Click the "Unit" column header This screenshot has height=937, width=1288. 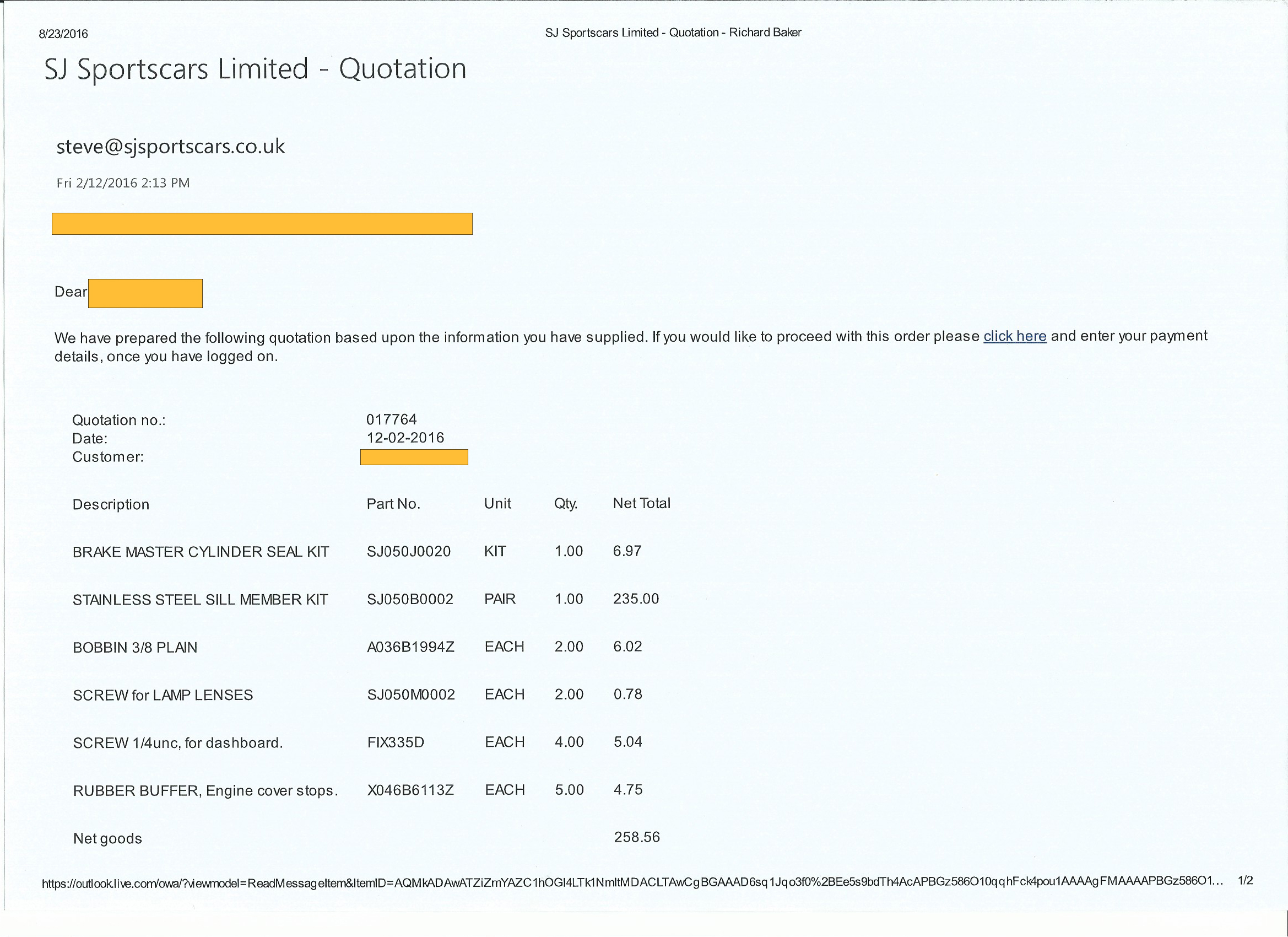pyautogui.click(x=497, y=503)
